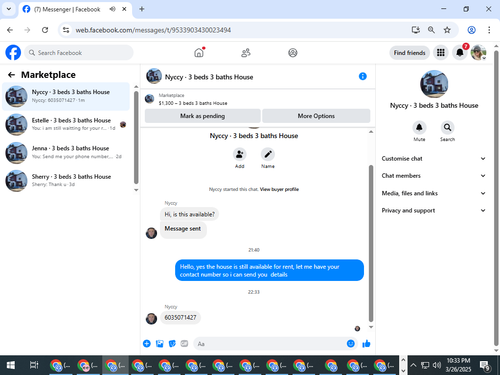Mute the tab audio speaker icon

(112, 9)
